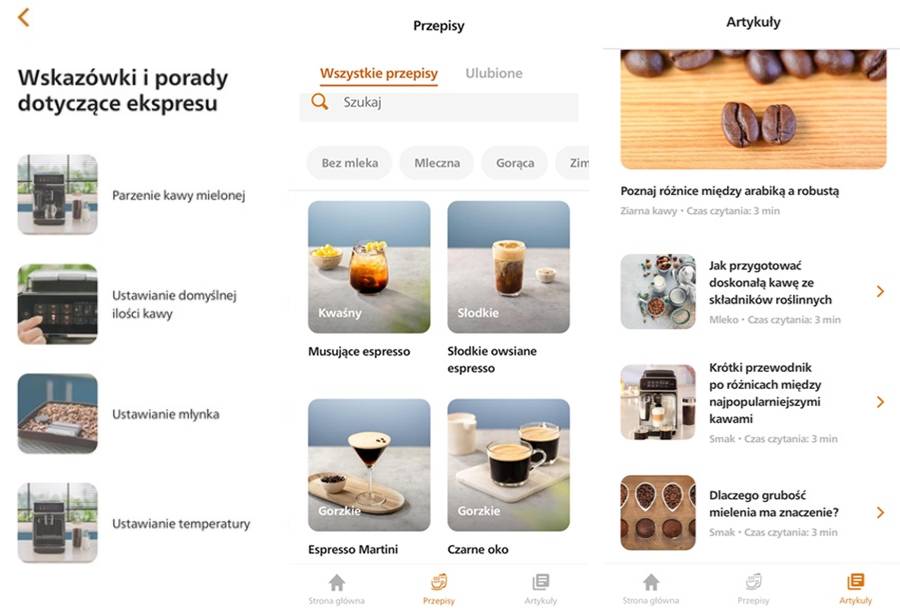Toggle the Gorąca filter chip
This screenshot has width=900, height=611.
point(515,163)
